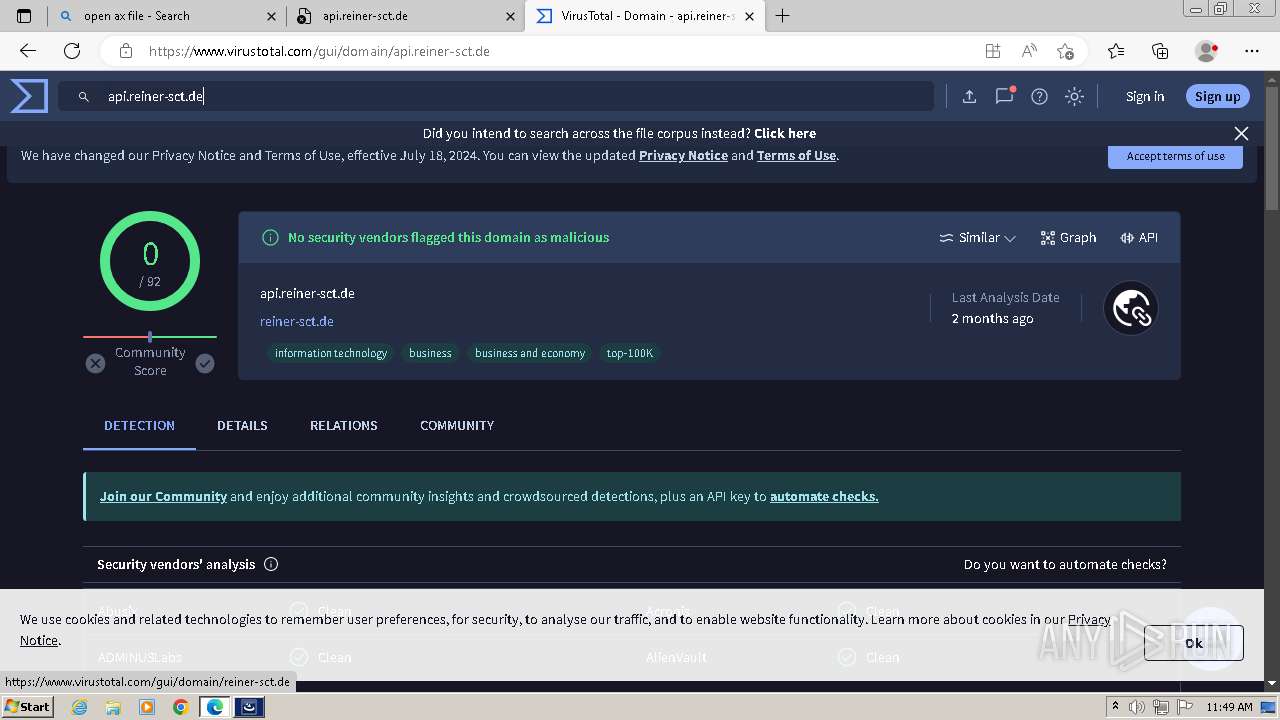Screen dimensions: 1280x720
Task: Click the 'business' tag
Action: click(430, 353)
